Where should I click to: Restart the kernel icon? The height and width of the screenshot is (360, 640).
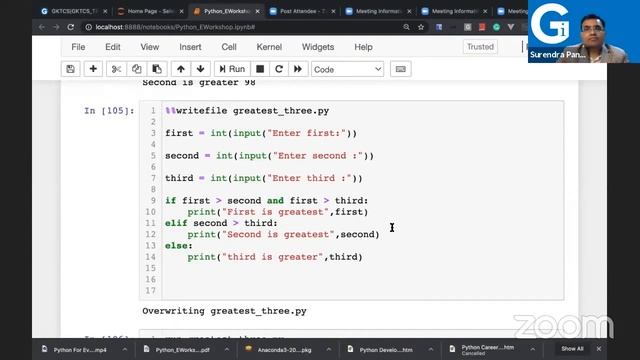point(279,69)
